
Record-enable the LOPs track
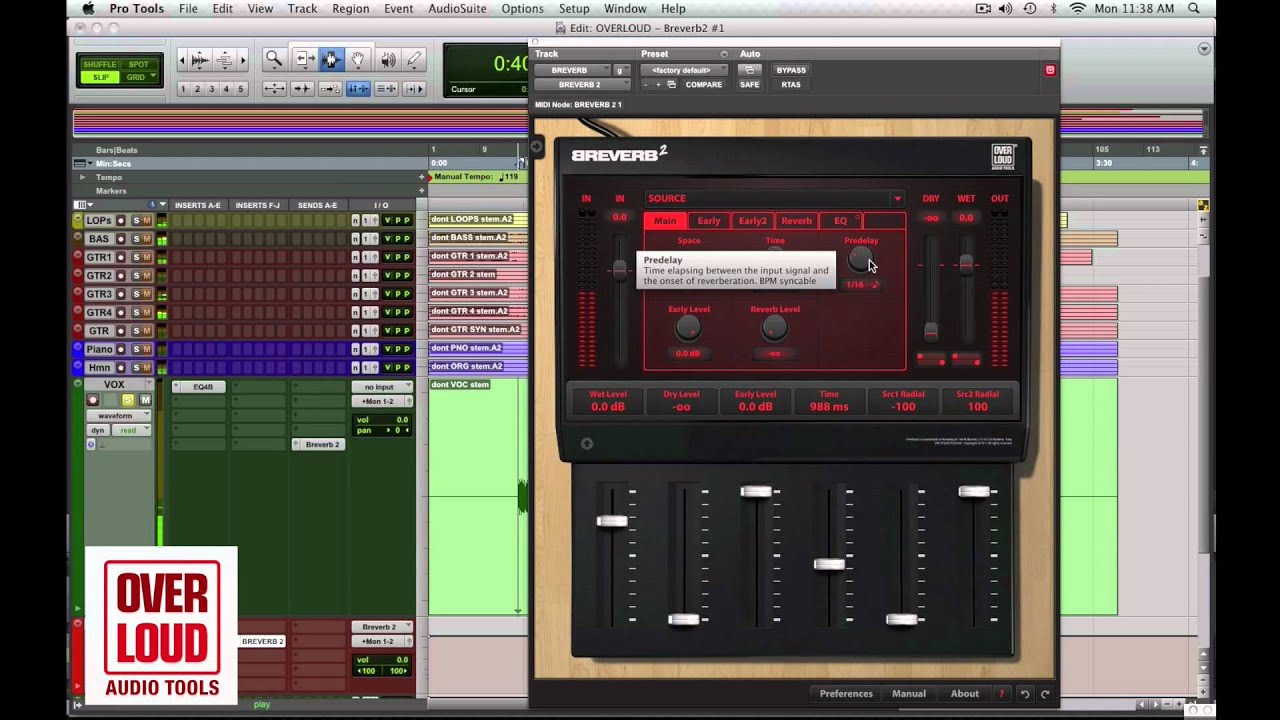tap(121, 220)
